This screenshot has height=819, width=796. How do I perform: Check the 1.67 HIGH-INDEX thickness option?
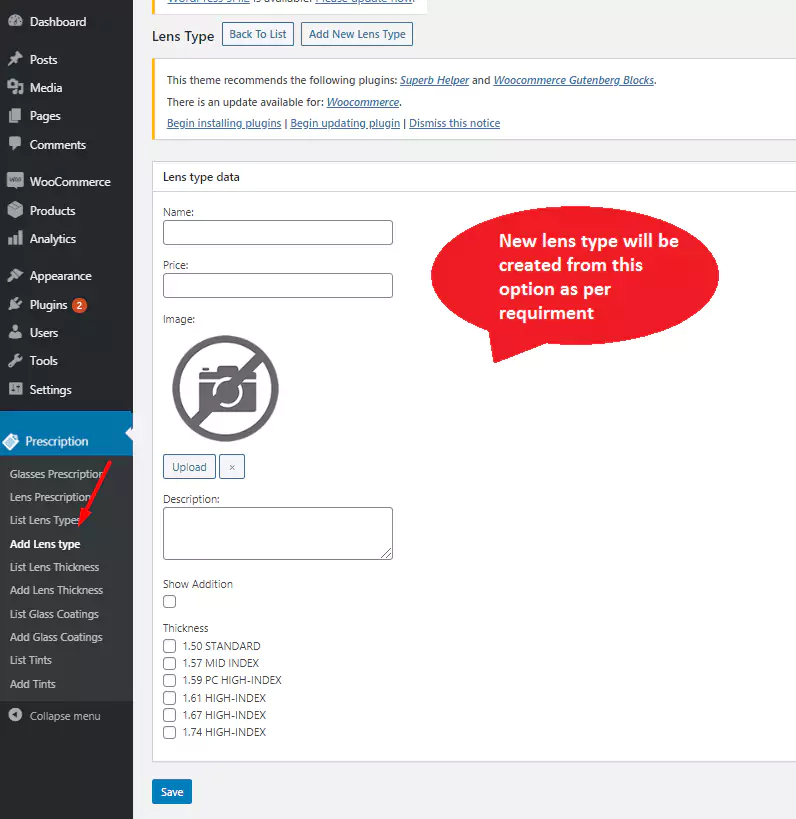pos(169,715)
